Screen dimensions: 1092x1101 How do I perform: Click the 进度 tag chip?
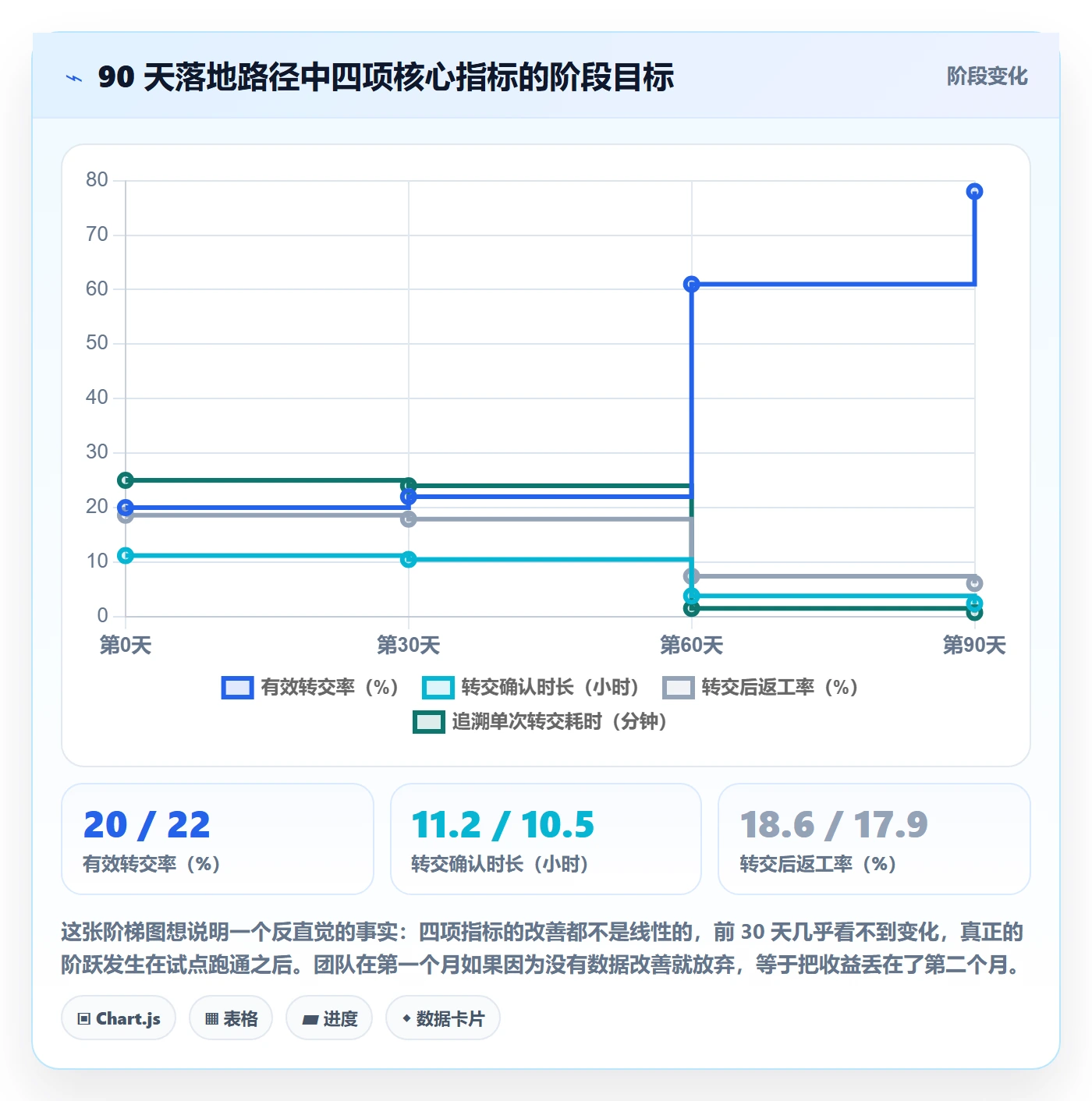coord(329,1018)
